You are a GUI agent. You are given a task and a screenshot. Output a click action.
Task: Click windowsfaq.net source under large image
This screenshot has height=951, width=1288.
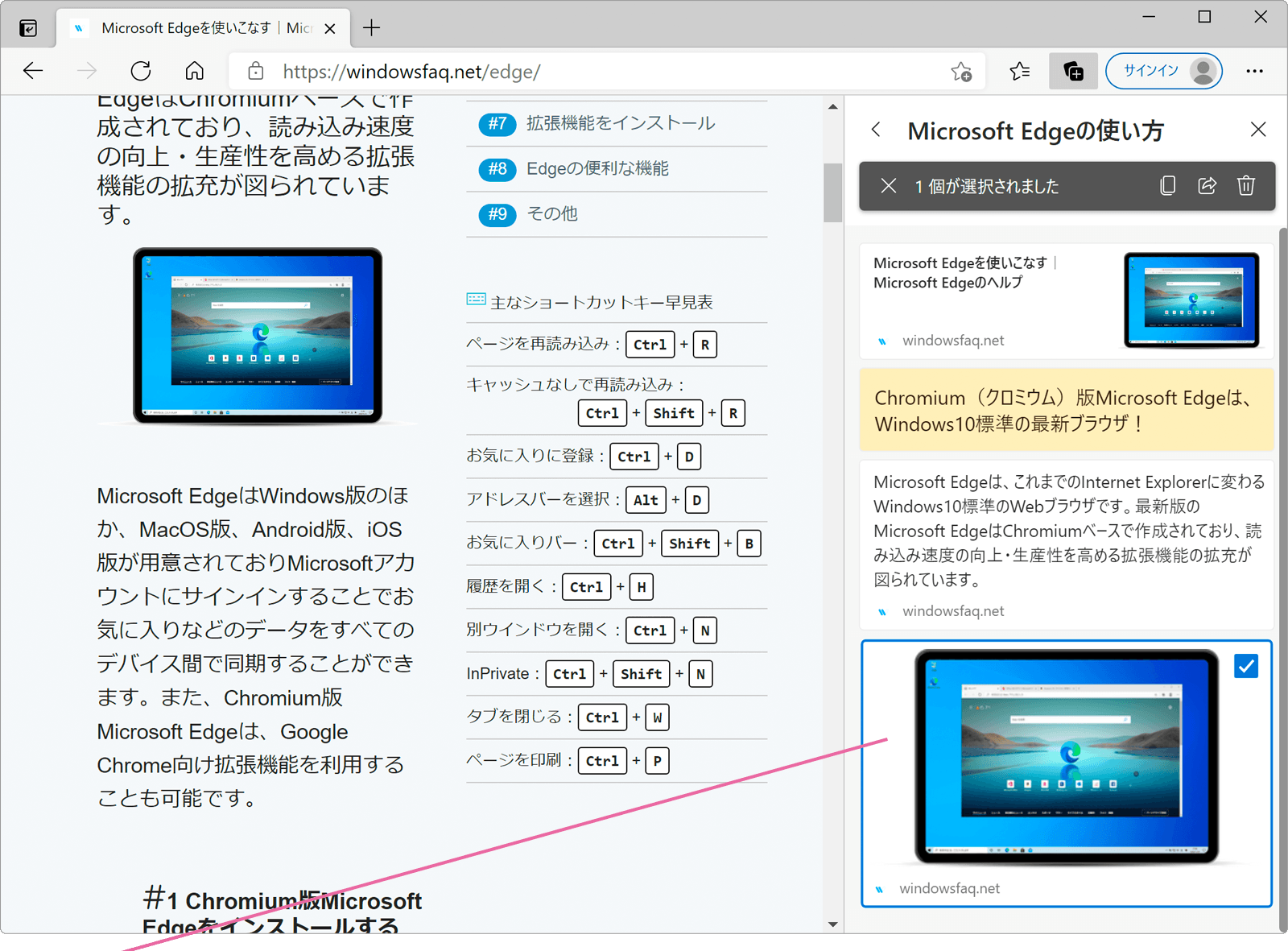949,888
